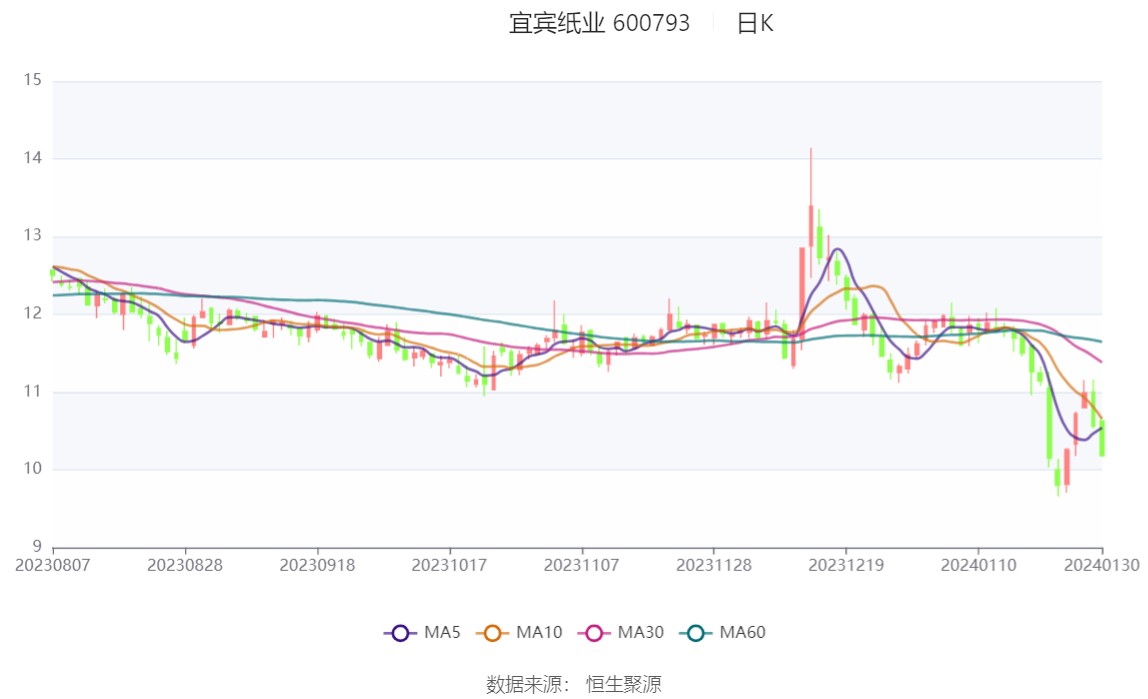This screenshot has width=1148, height=699.
Task: Click the y-axis value 14
Action: (x=32, y=158)
